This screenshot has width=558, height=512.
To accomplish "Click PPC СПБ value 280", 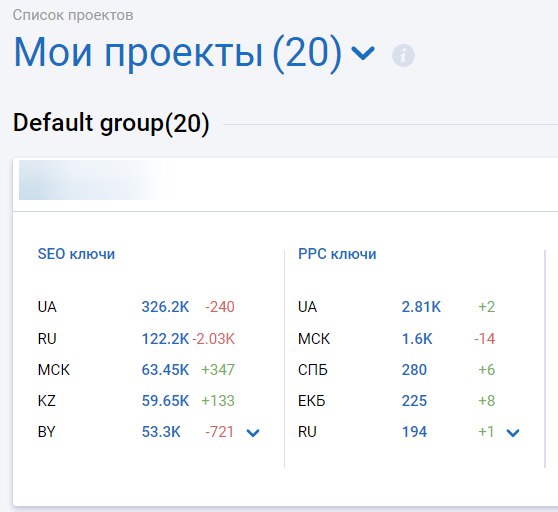I will click(x=414, y=370).
